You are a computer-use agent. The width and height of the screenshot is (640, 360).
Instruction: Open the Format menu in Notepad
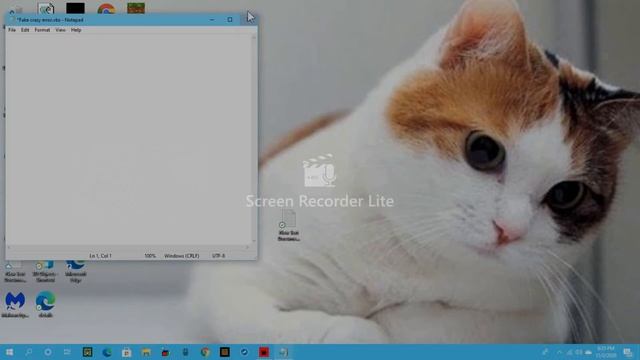coord(42,30)
